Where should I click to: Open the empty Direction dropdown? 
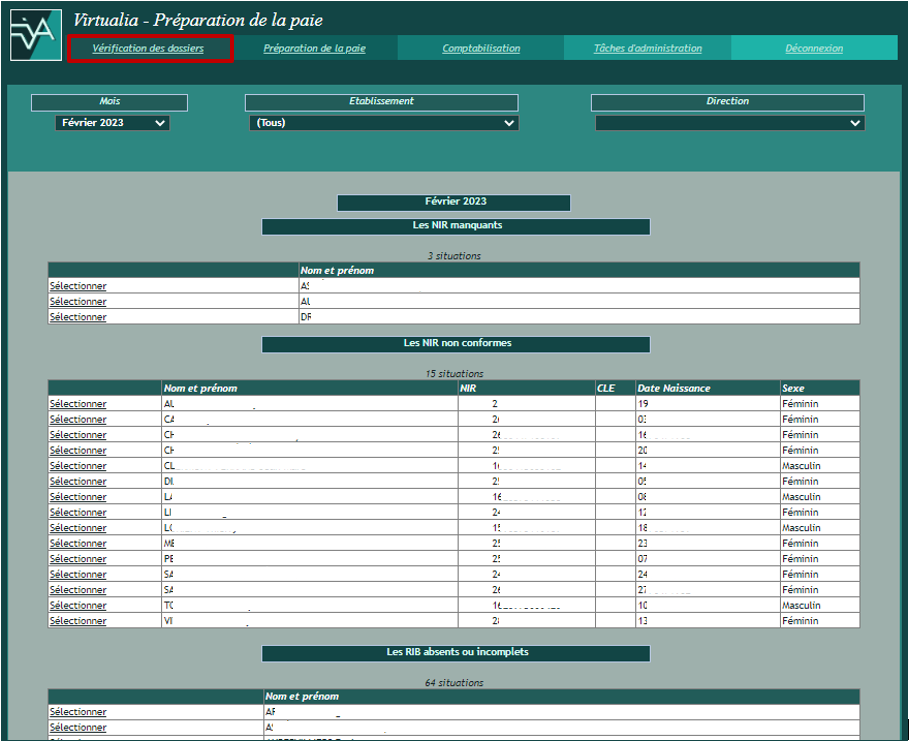click(729, 123)
